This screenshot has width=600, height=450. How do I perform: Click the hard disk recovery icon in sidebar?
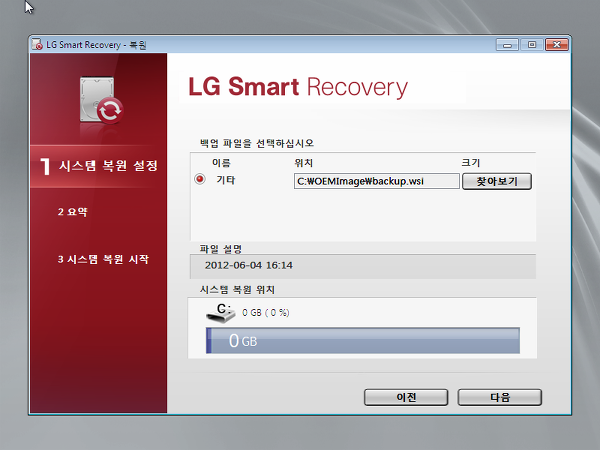point(101,100)
